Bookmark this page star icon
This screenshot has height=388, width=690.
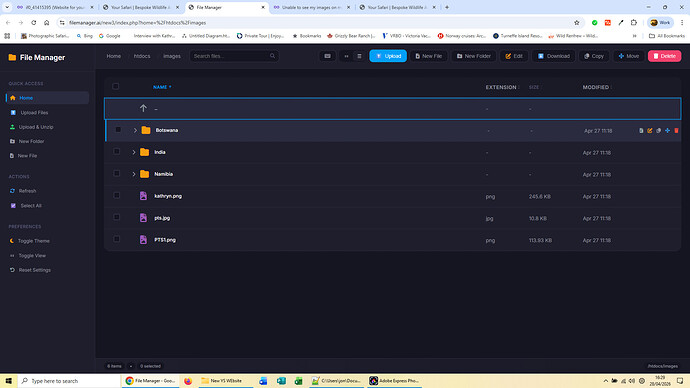[576, 22]
